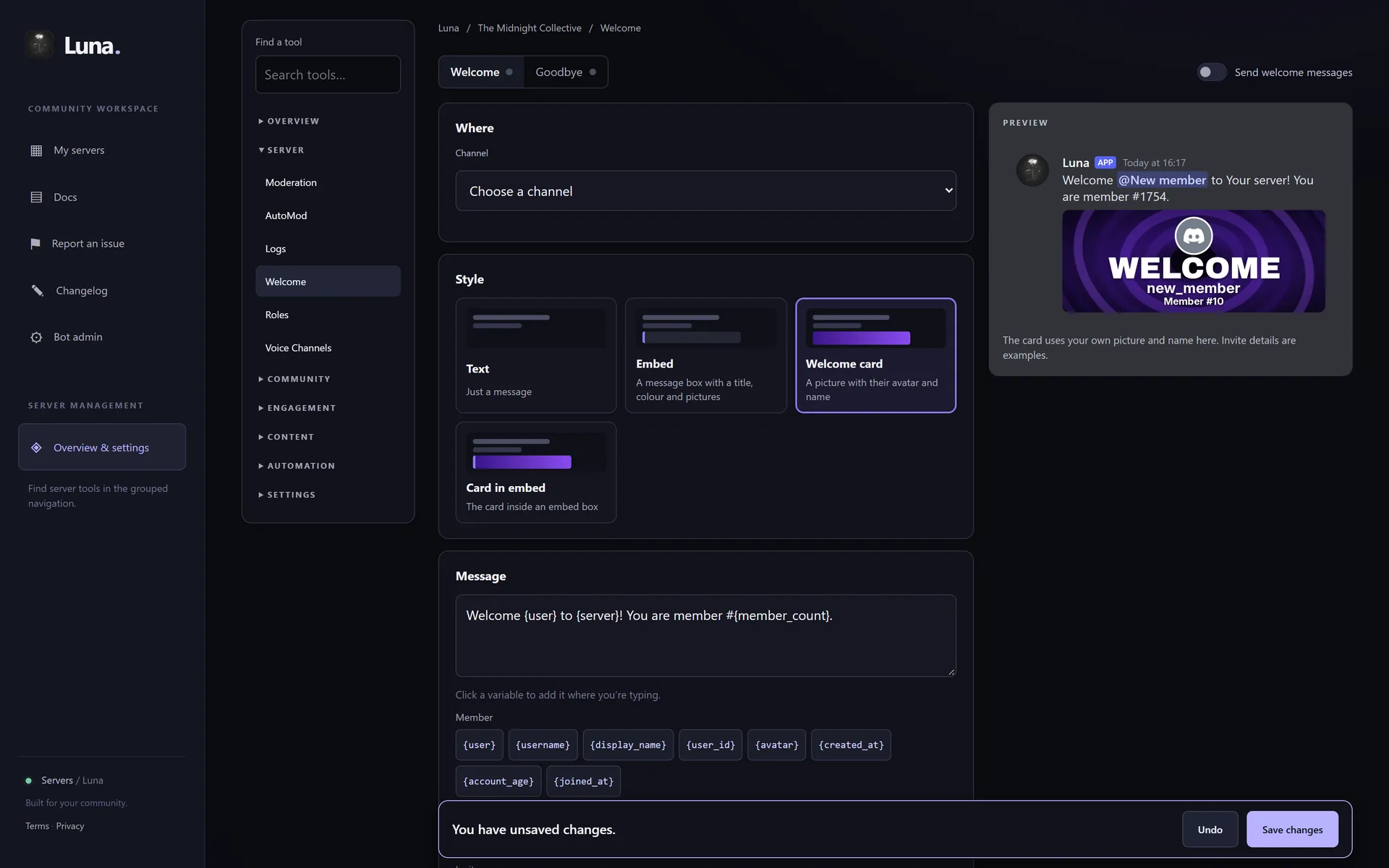Select the Welcome card style option

(x=875, y=355)
